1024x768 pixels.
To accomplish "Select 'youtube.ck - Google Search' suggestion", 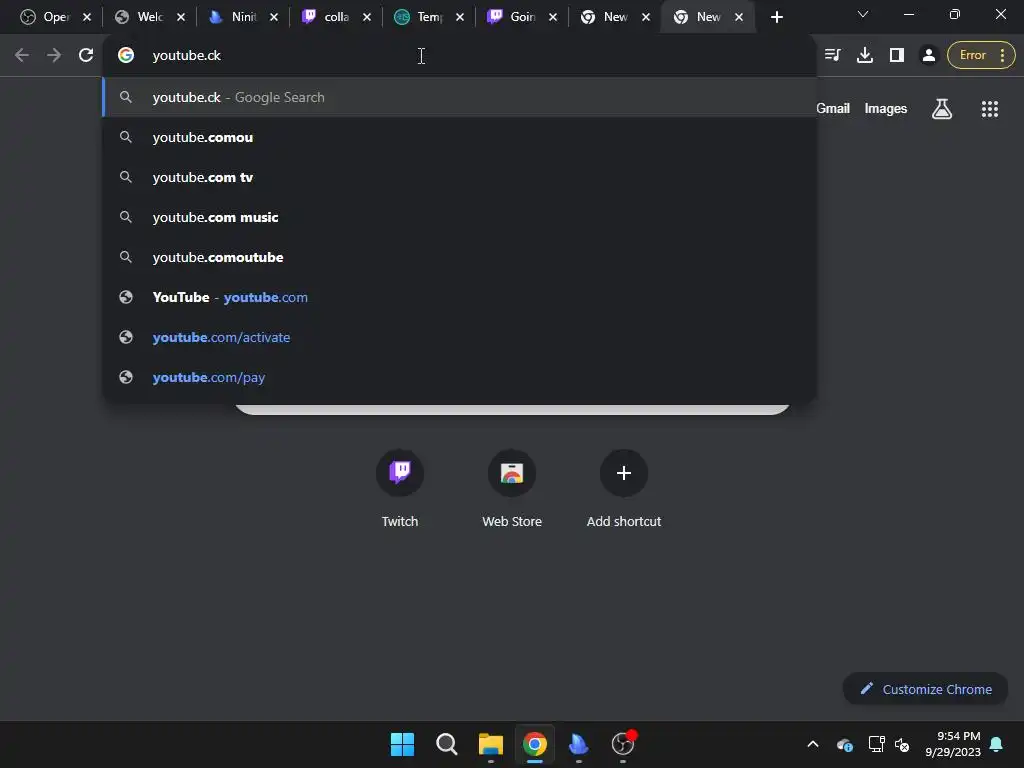I will tap(460, 97).
